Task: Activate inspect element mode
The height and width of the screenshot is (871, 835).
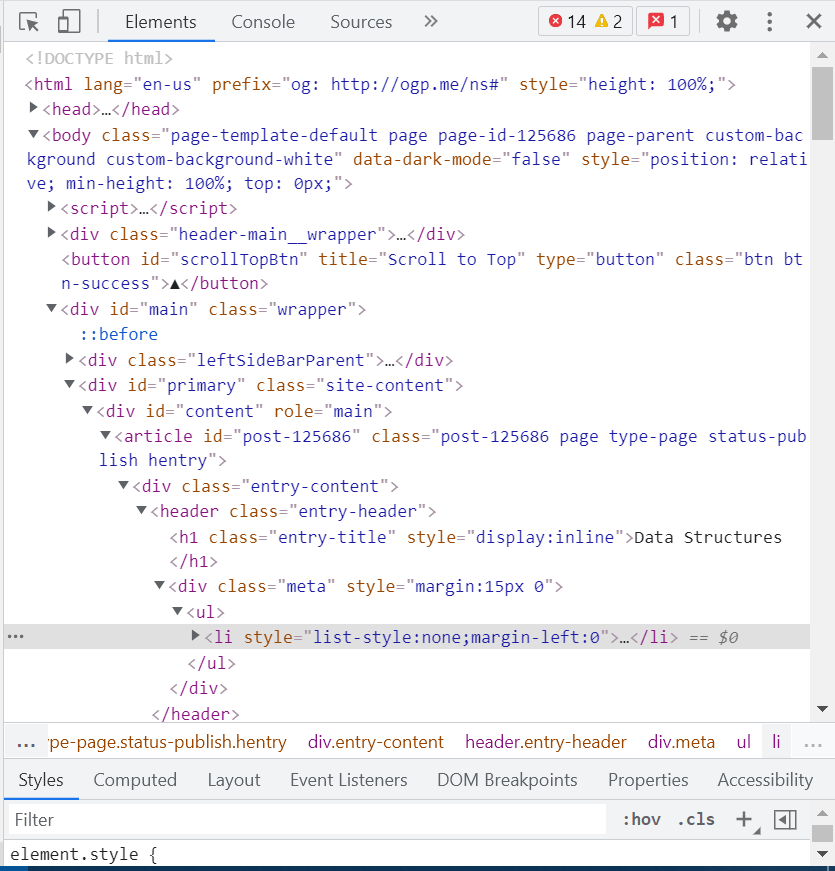Action: pos(29,21)
